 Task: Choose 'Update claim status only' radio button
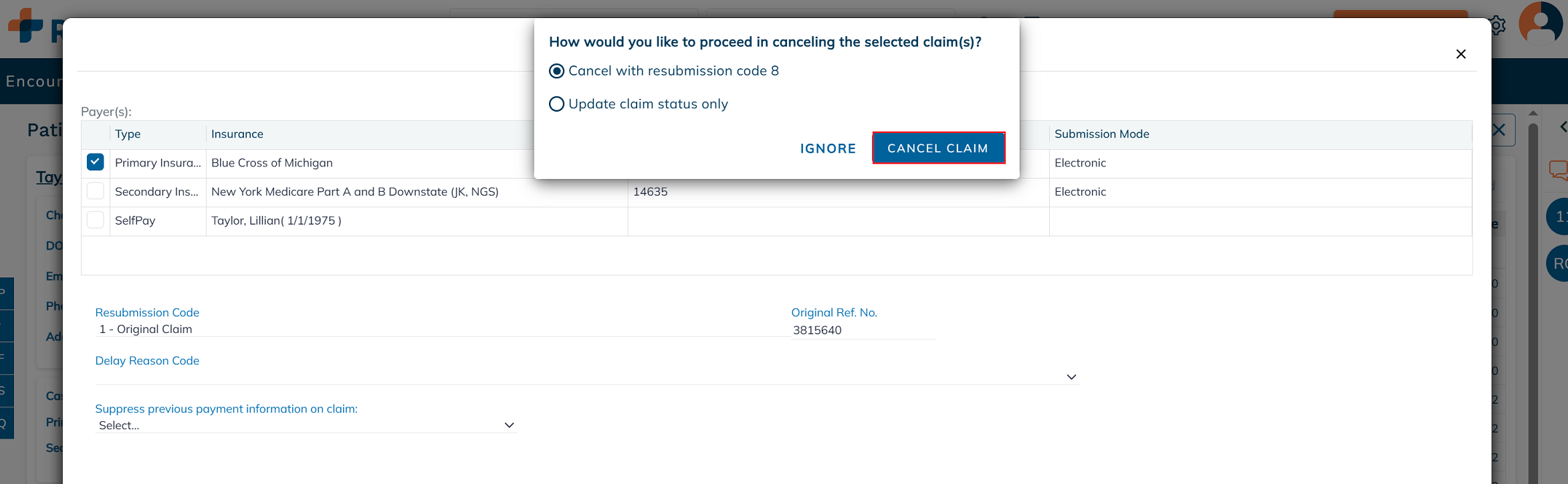click(556, 104)
